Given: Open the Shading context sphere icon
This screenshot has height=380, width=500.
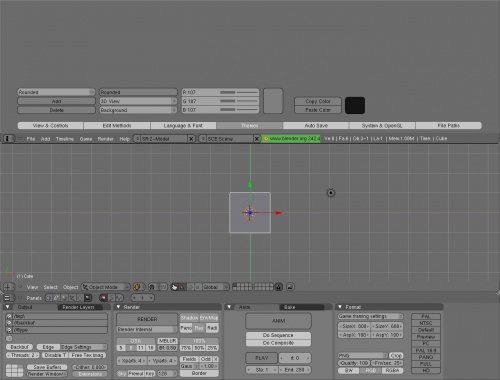Looking at the screenshot, I should pyautogui.click(x=64, y=298).
